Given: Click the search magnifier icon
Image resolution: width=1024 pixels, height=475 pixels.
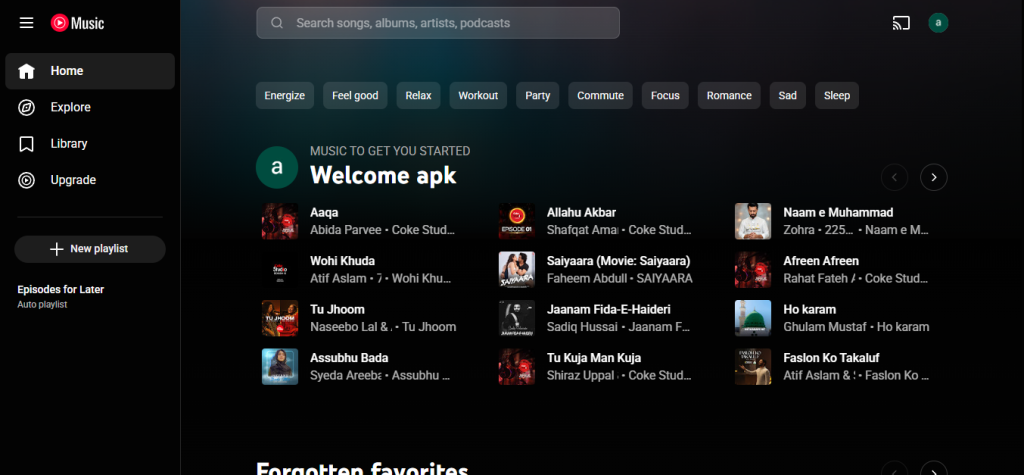Looking at the screenshot, I should 277,23.
